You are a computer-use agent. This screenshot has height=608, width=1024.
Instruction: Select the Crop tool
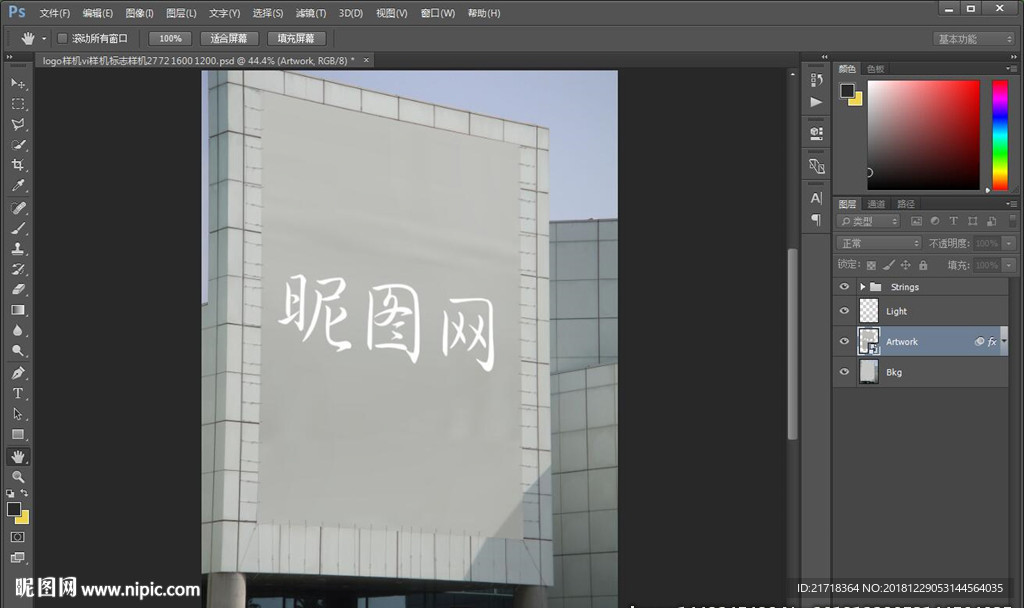(x=18, y=165)
